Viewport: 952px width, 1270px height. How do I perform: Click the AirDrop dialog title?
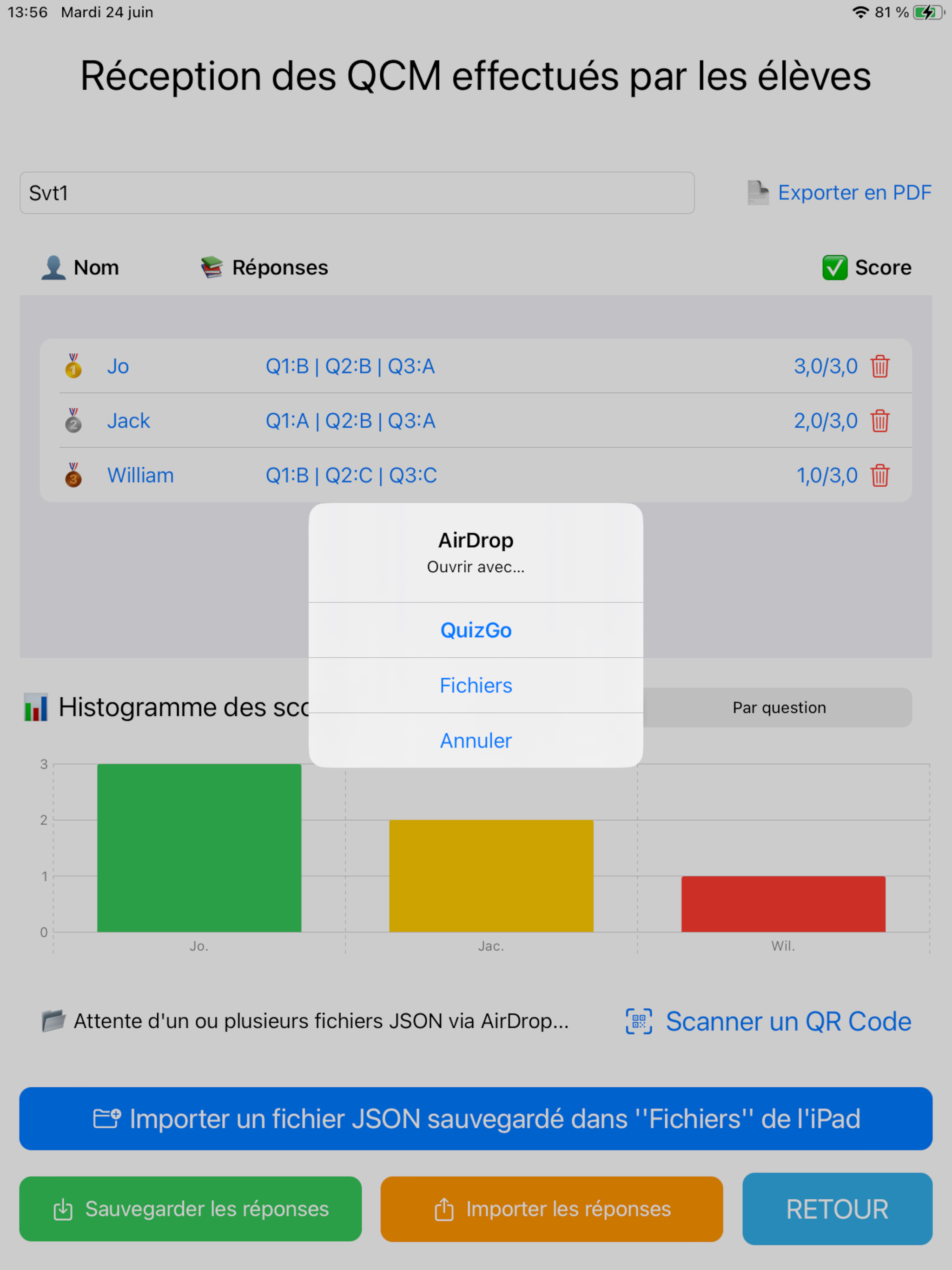coord(476,540)
